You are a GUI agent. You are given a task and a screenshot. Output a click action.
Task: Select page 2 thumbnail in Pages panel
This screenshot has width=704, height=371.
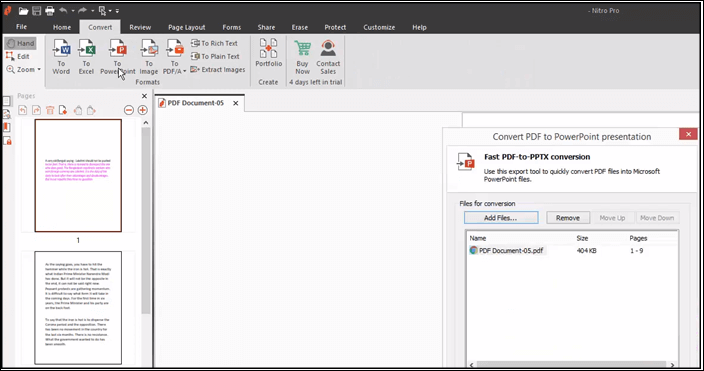[78, 308]
